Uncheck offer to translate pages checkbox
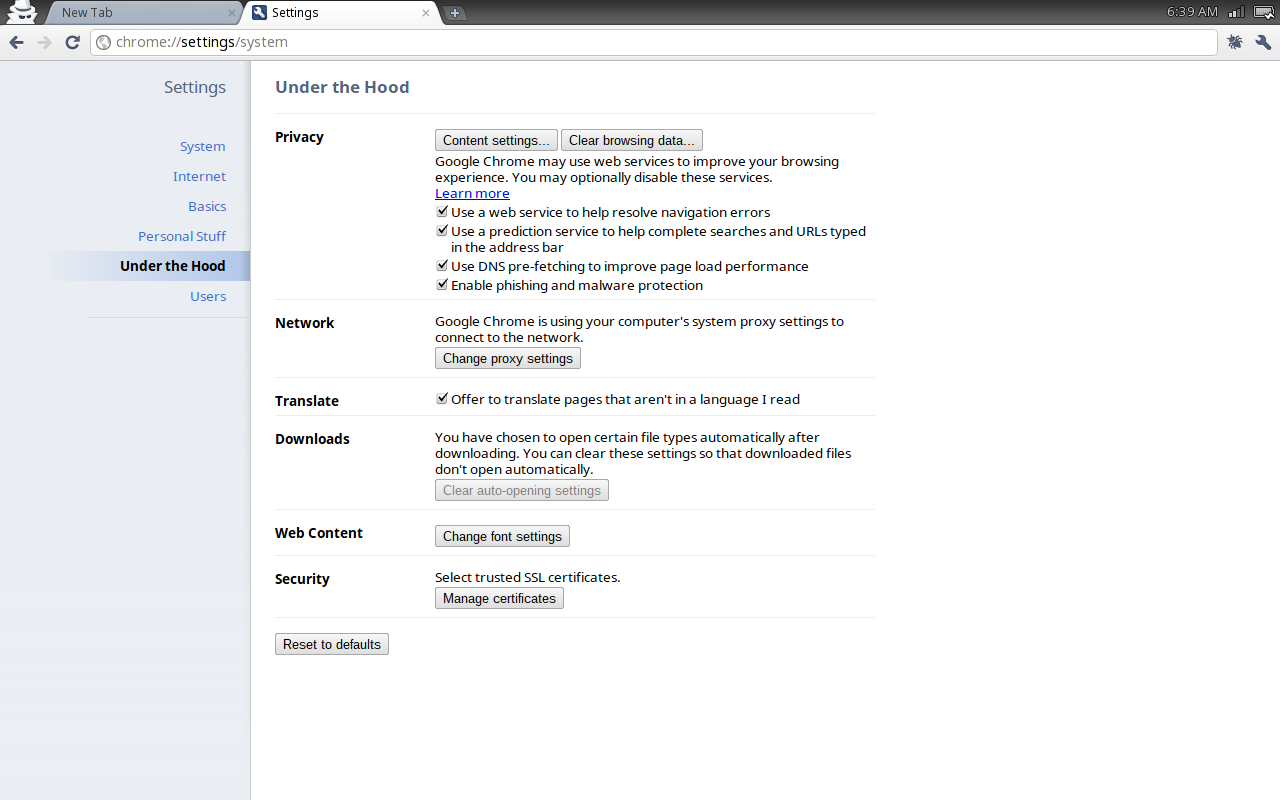 (x=442, y=399)
